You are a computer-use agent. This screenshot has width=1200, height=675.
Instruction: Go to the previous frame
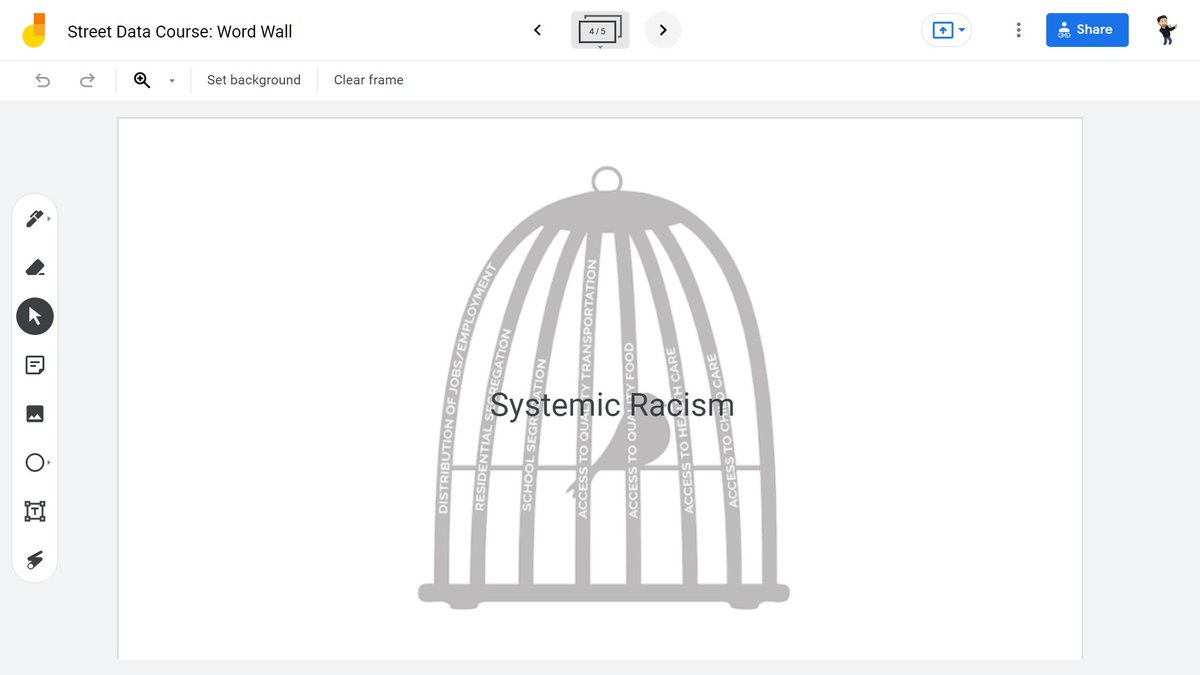pyautogui.click(x=537, y=30)
